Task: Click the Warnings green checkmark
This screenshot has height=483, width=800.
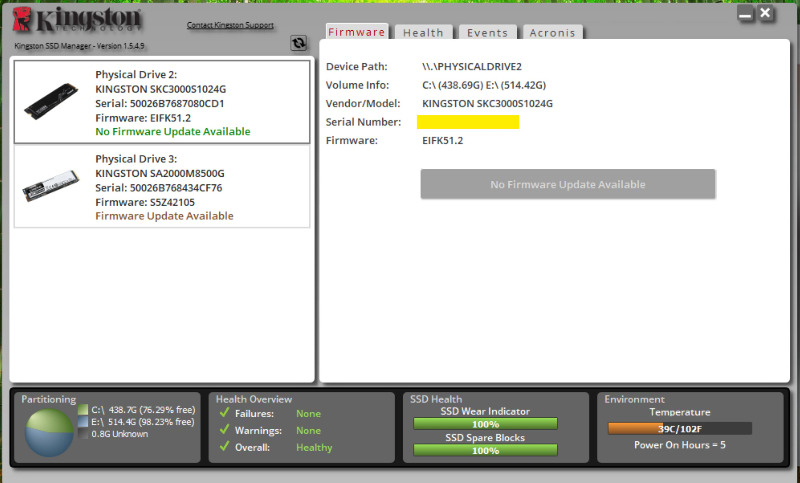Action: [x=224, y=429]
